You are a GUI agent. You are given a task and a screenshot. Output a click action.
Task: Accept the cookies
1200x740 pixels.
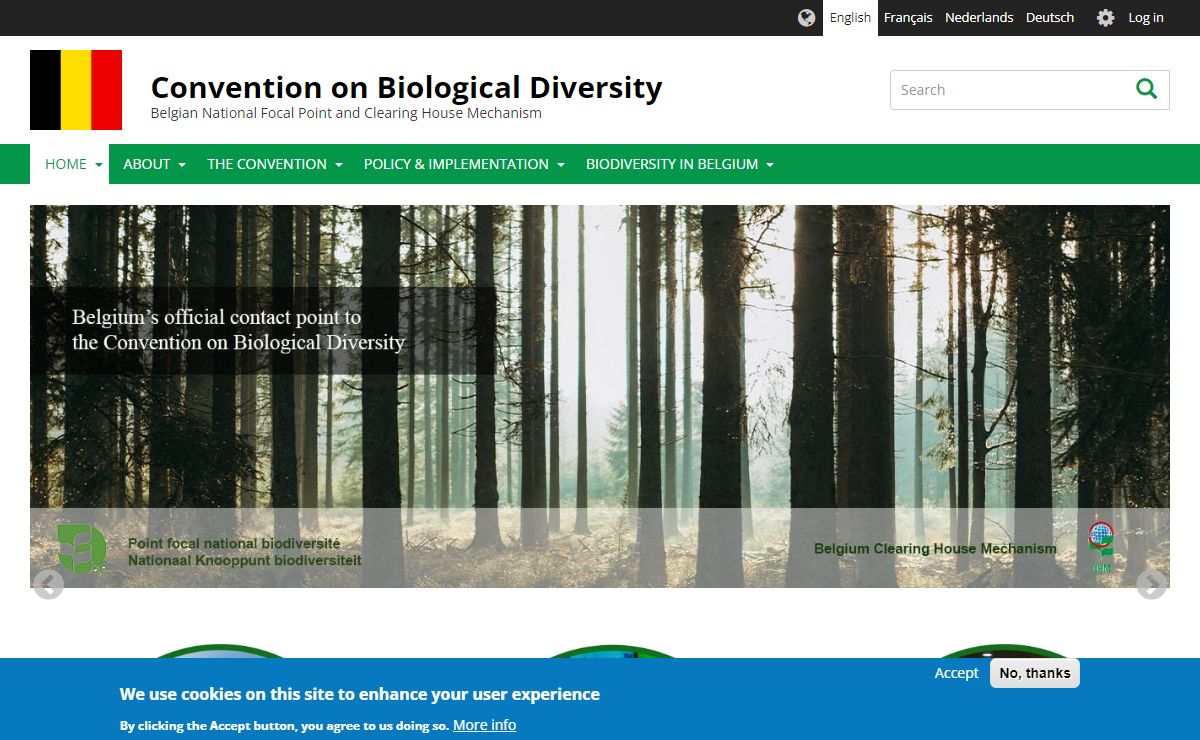click(x=956, y=673)
